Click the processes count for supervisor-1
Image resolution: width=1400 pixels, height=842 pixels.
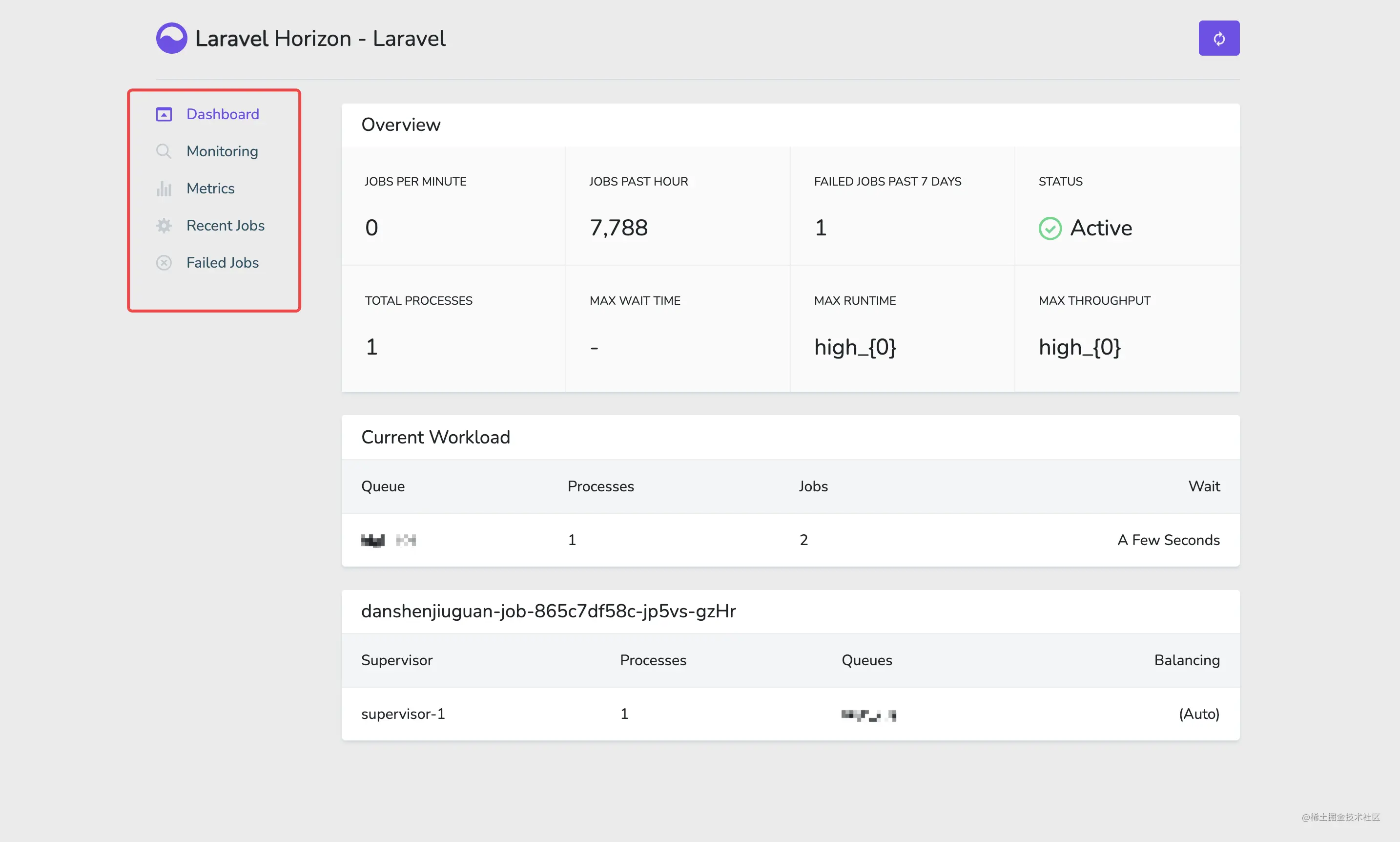(x=624, y=714)
